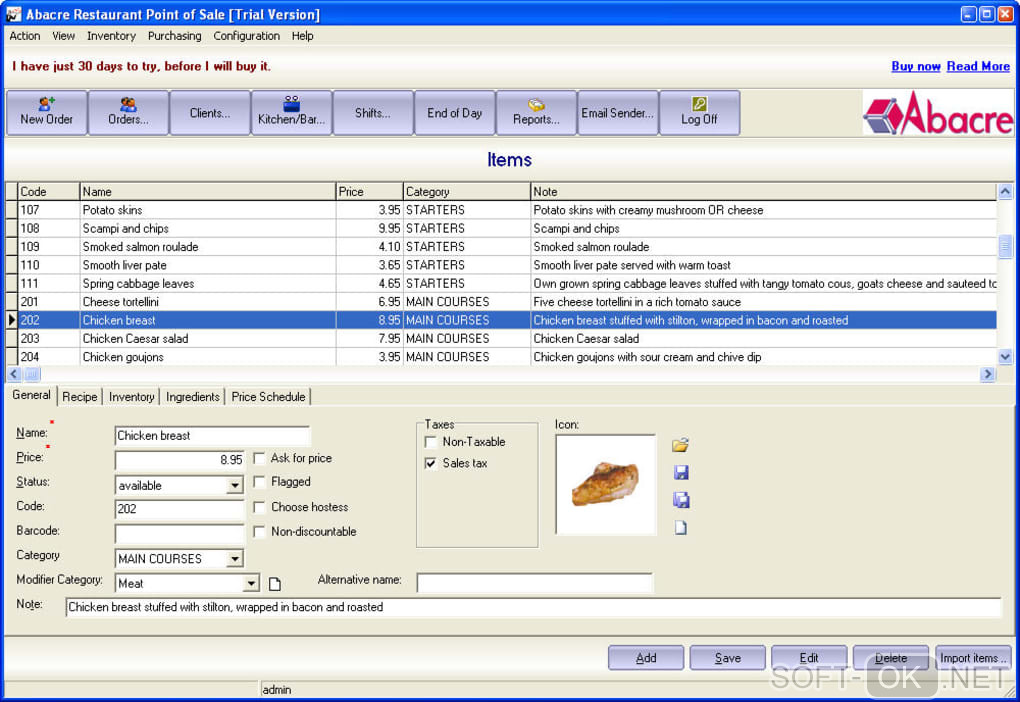
Task: Open the Reports toolbar button
Action: [x=536, y=113]
